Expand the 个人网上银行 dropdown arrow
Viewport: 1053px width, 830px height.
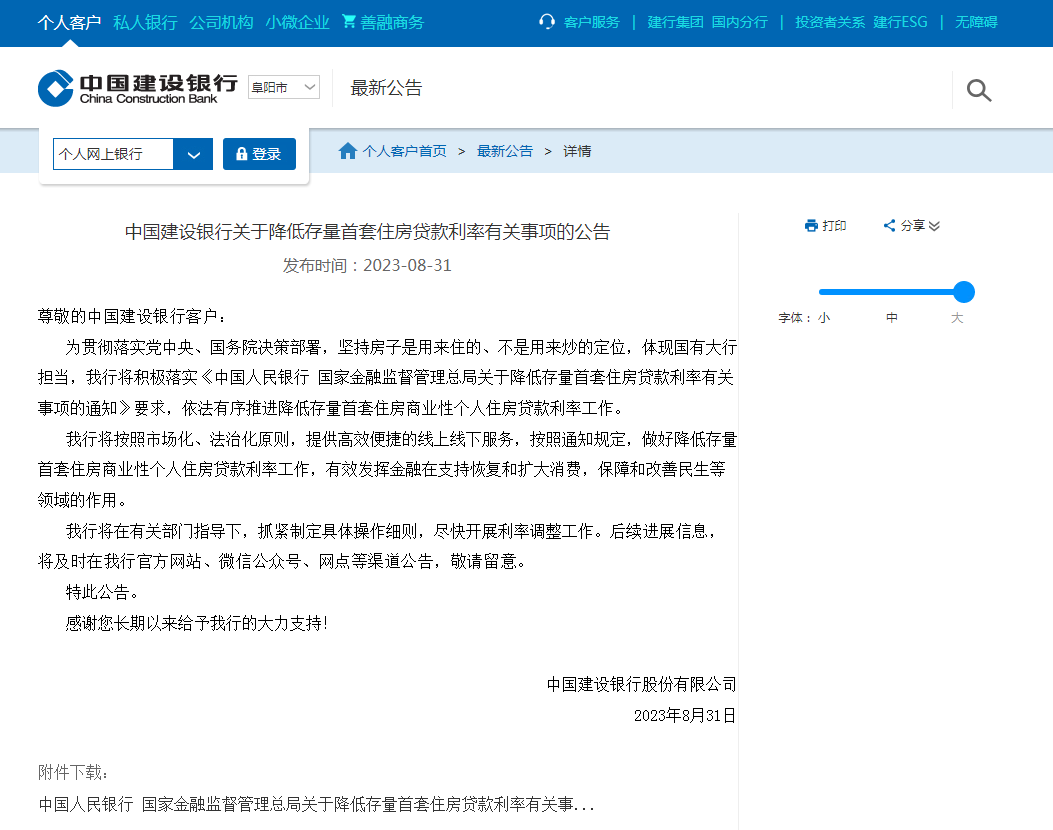193,154
